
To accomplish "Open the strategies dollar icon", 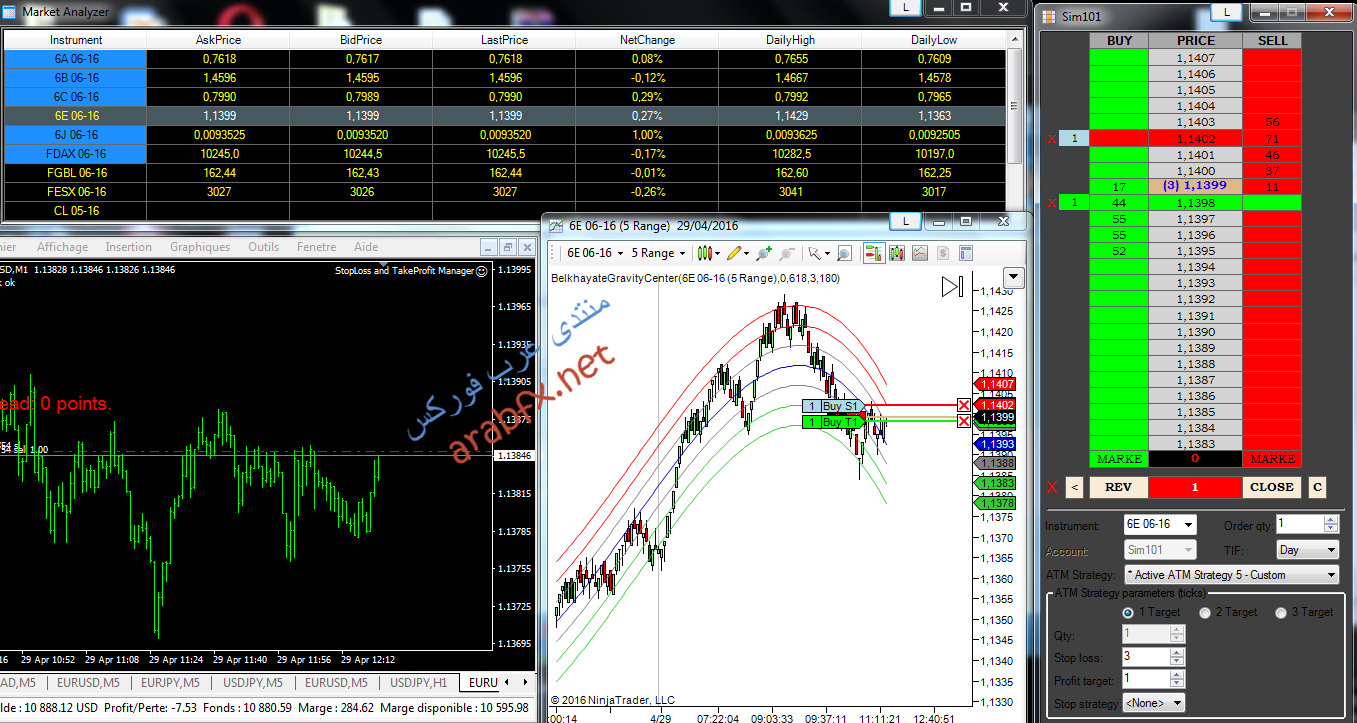I will click(x=943, y=253).
